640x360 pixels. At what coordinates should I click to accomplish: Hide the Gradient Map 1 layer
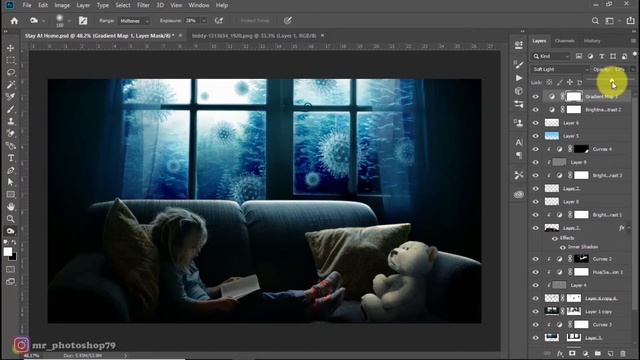pos(536,97)
